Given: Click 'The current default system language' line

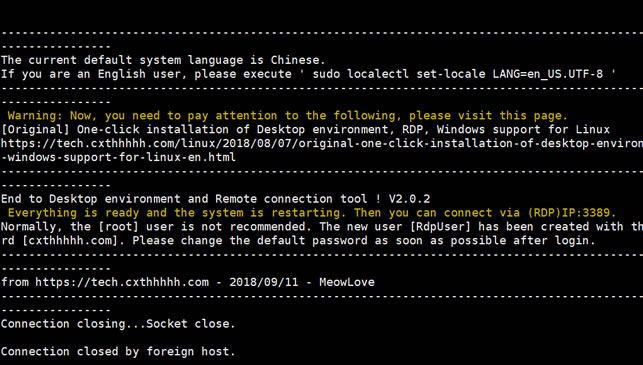Looking at the screenshot, I should tap(163, 60).
